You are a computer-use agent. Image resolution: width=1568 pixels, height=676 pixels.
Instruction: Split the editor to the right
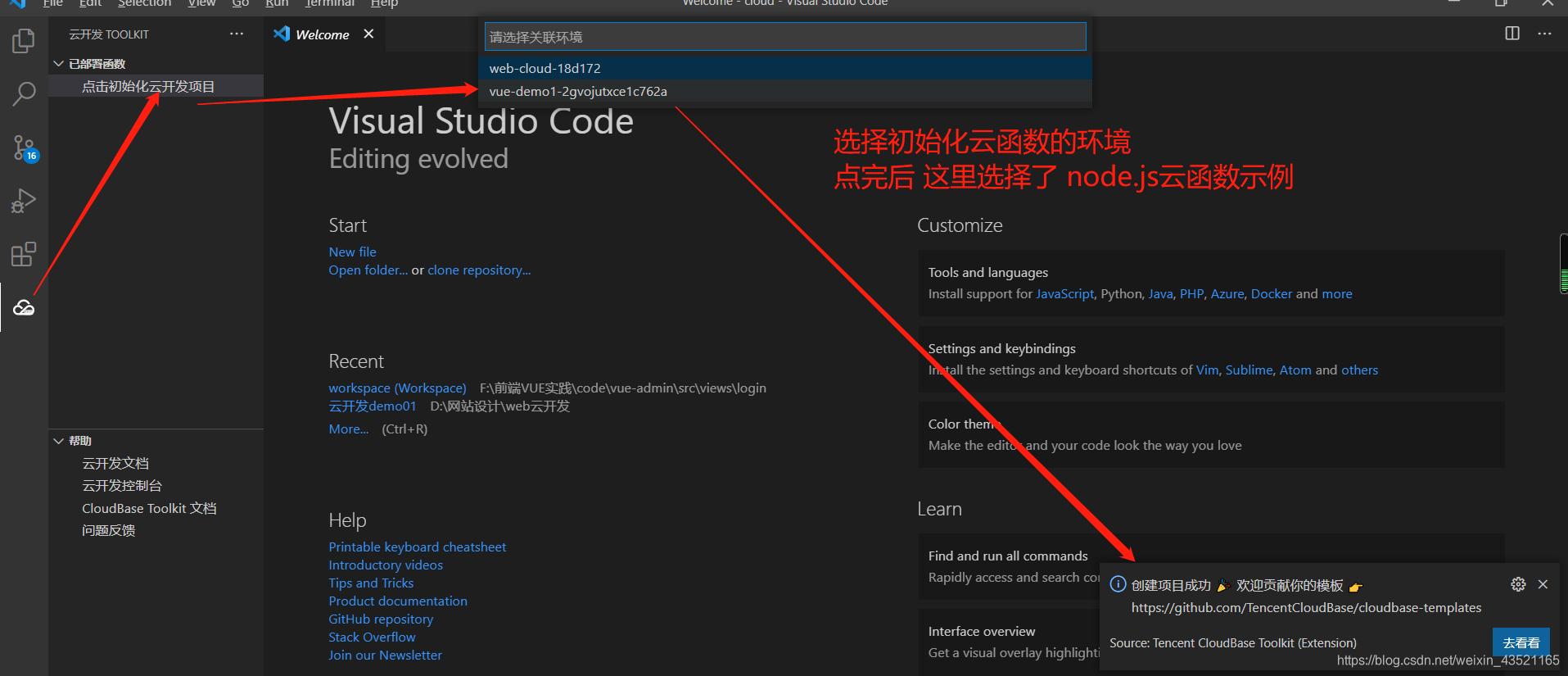pyautogui.click(x=1512, y=34)
